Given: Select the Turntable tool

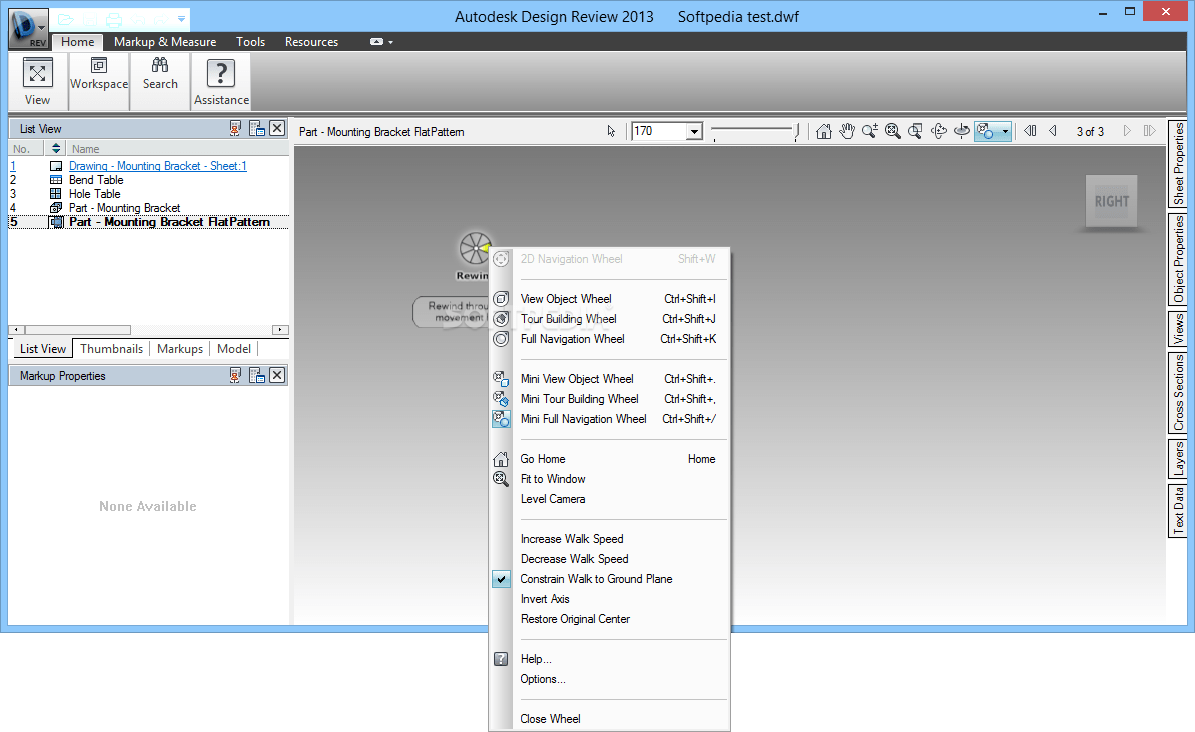Looking at the screenshot, I should [961, 130].
